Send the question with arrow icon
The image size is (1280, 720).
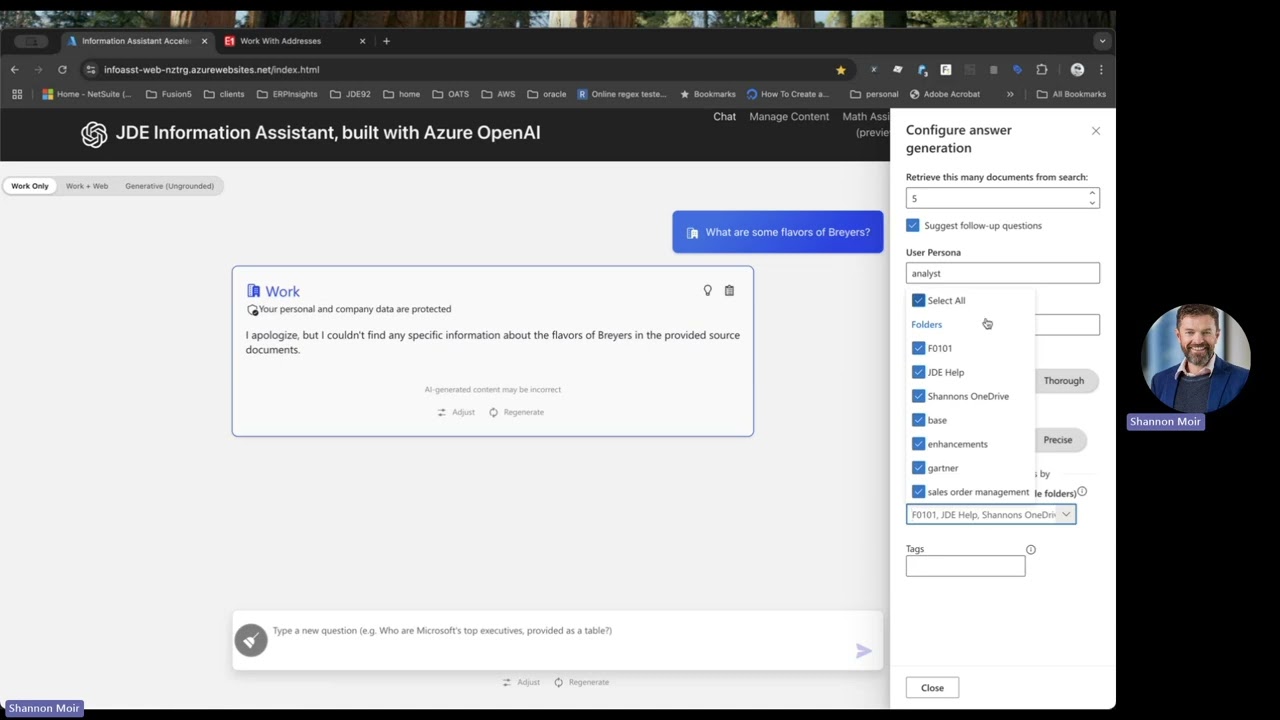click(864, 651)
